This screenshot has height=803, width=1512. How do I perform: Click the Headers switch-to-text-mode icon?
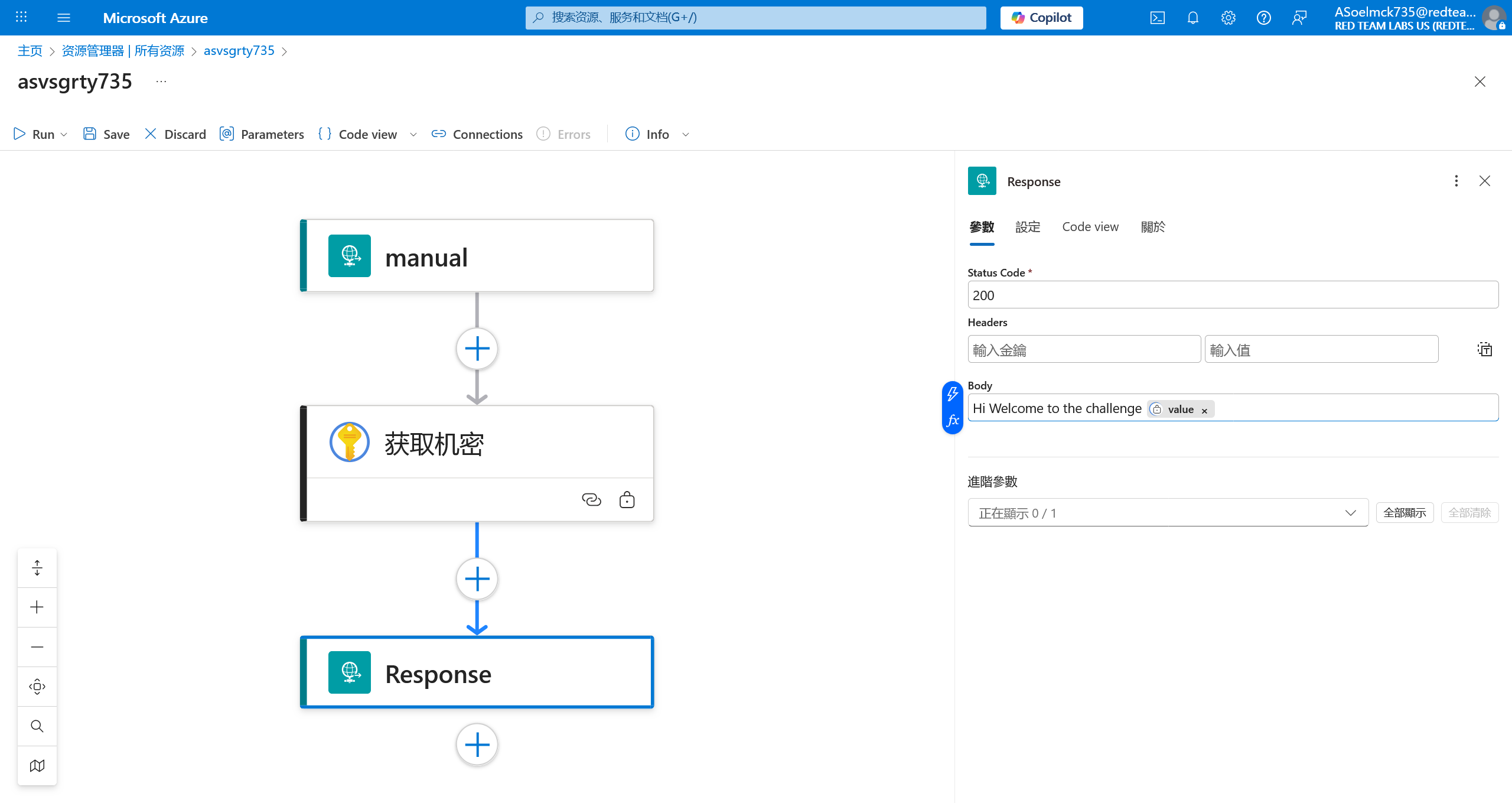[1484, 349]
